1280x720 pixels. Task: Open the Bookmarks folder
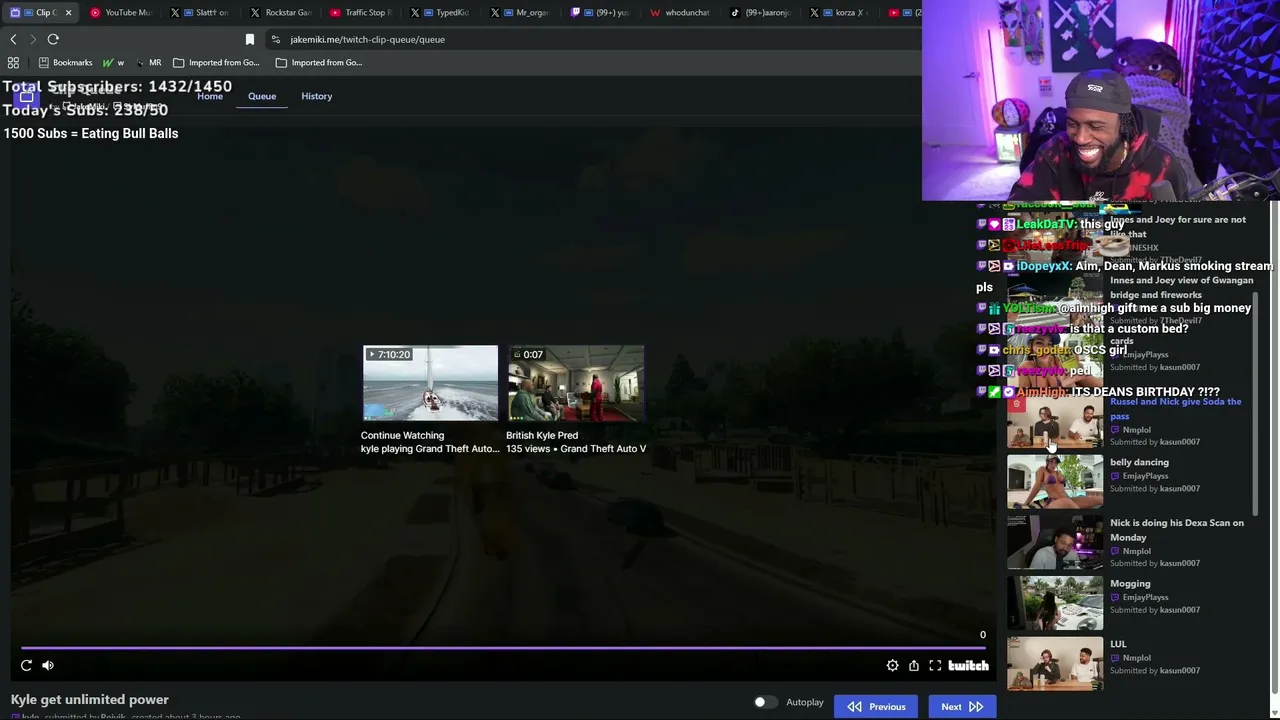click(65, 62)
